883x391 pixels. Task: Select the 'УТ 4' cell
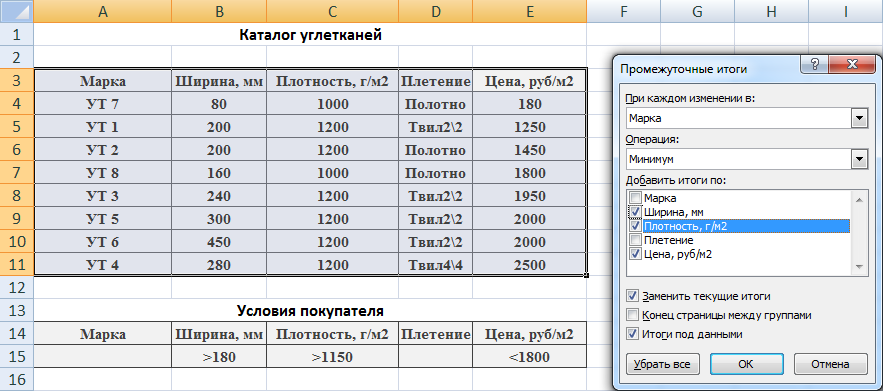102,265
